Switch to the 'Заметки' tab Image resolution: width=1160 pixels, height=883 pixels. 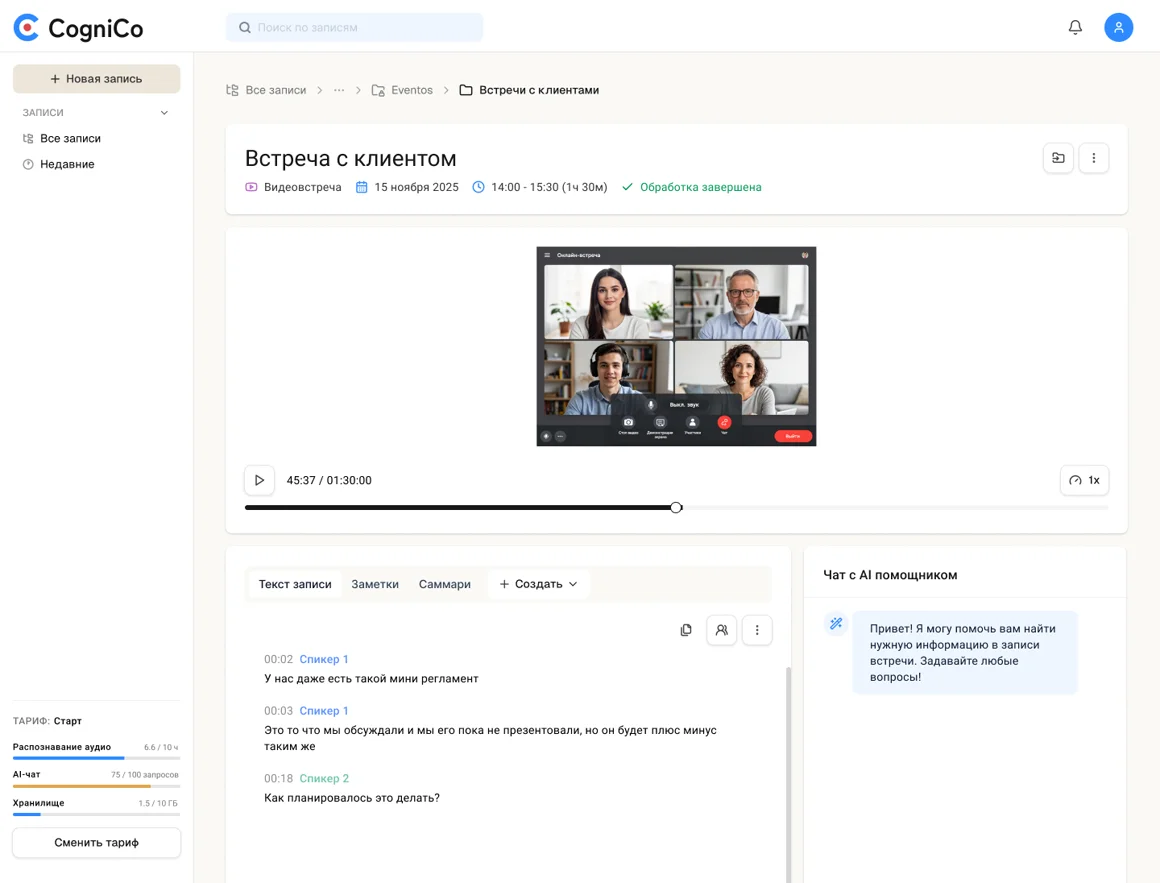[375, 583]
